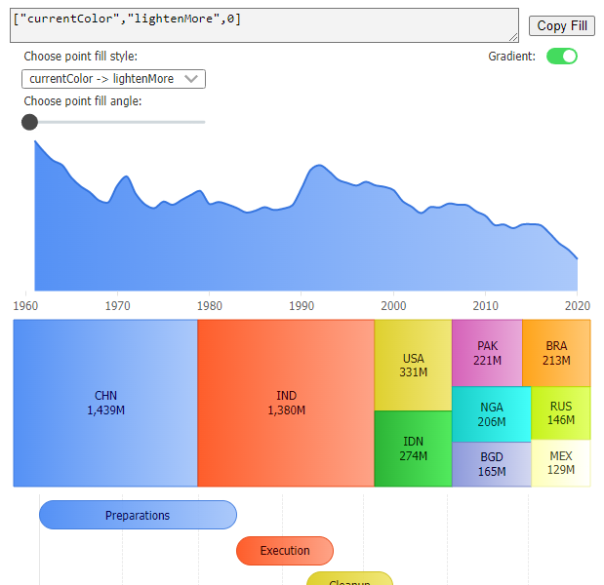Viewport: 604px width, 585px height.
Task: Click the text area resize grip
Action: (x=513, y=37)
